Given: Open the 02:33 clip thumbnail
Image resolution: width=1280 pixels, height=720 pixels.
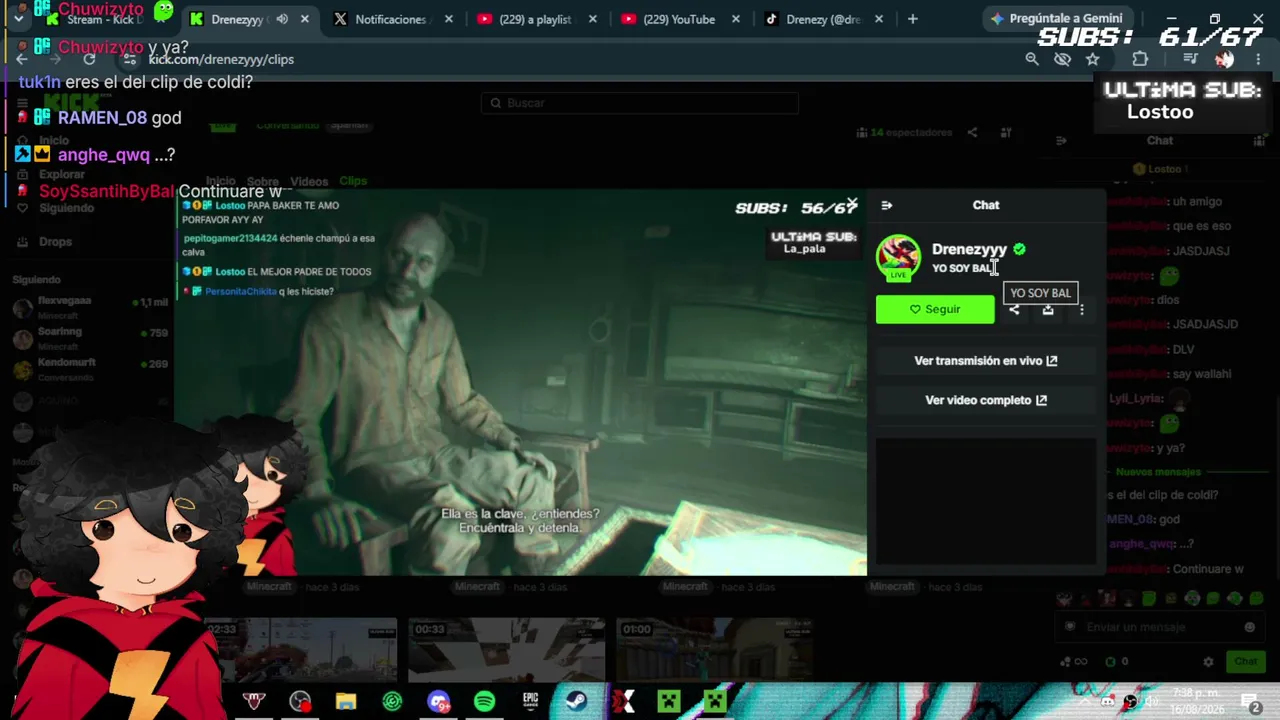Looking at the screenshot, I should [x=300, y=650].
